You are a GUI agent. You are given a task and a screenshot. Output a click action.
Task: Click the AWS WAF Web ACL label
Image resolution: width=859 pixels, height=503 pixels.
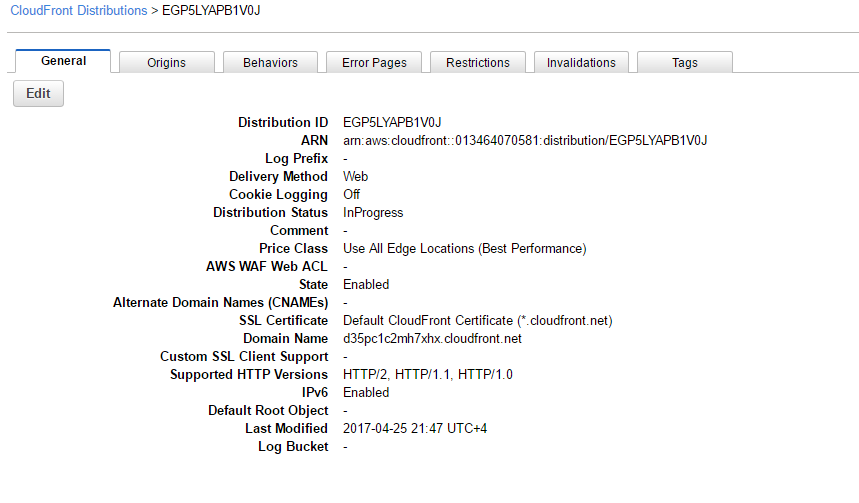click(267, 266)
